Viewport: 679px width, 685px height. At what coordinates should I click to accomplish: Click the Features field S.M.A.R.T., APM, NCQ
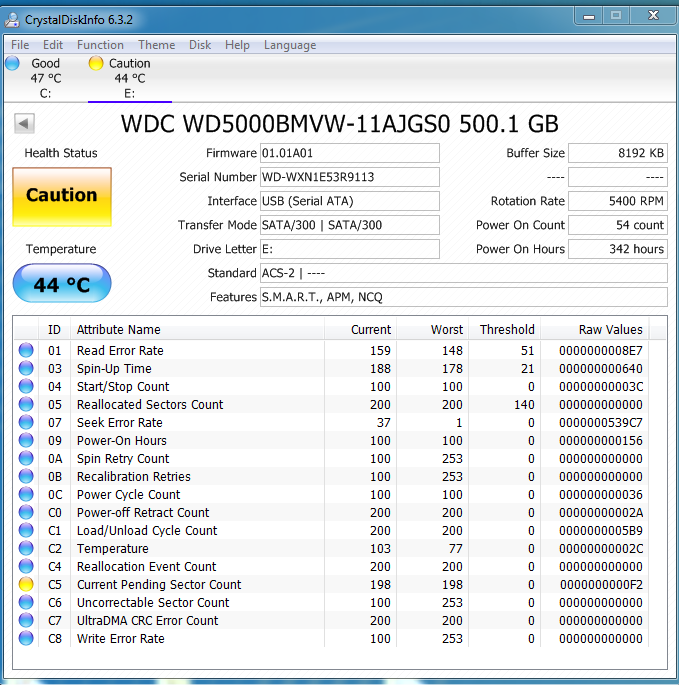click(464, 297)
